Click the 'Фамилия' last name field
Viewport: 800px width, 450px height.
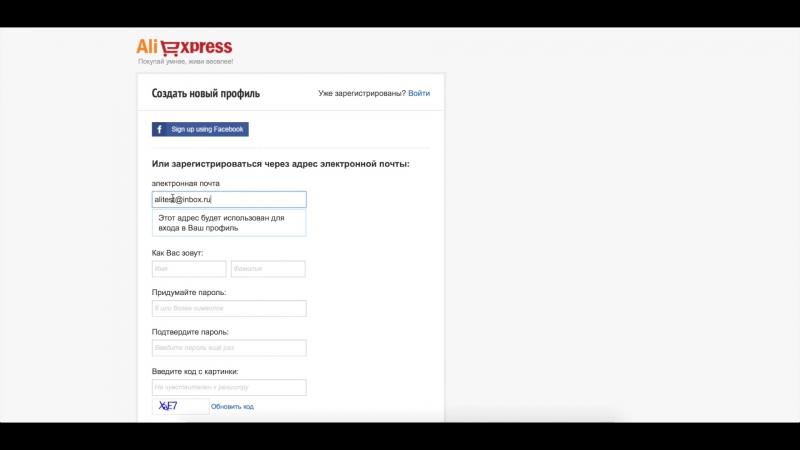tap(268, 269)
